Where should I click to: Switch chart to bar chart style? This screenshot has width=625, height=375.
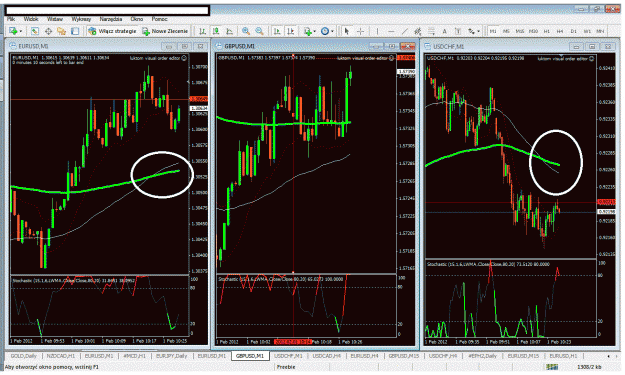coord(202,31)
